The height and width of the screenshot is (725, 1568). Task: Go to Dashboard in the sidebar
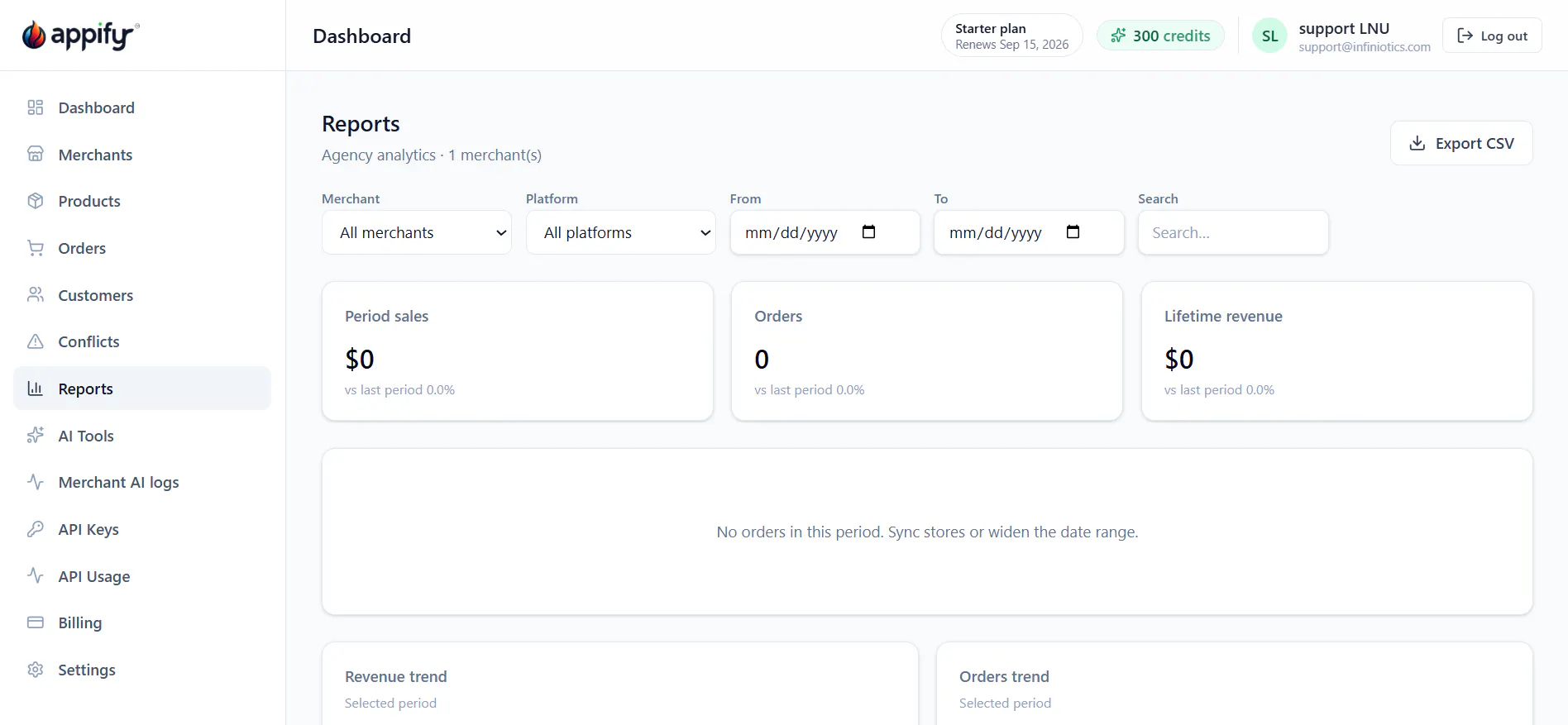(142, 107)
